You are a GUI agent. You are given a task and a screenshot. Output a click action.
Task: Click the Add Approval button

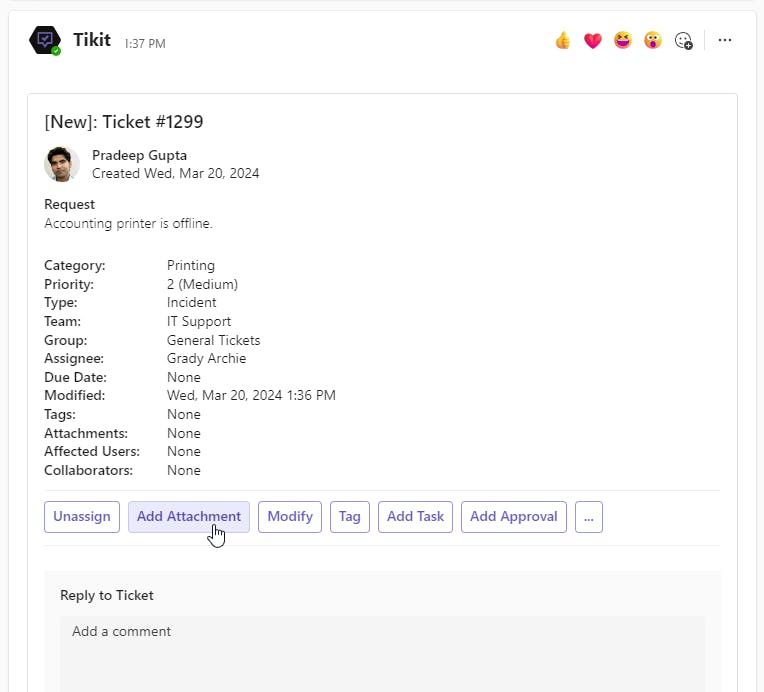coord(514,517)
